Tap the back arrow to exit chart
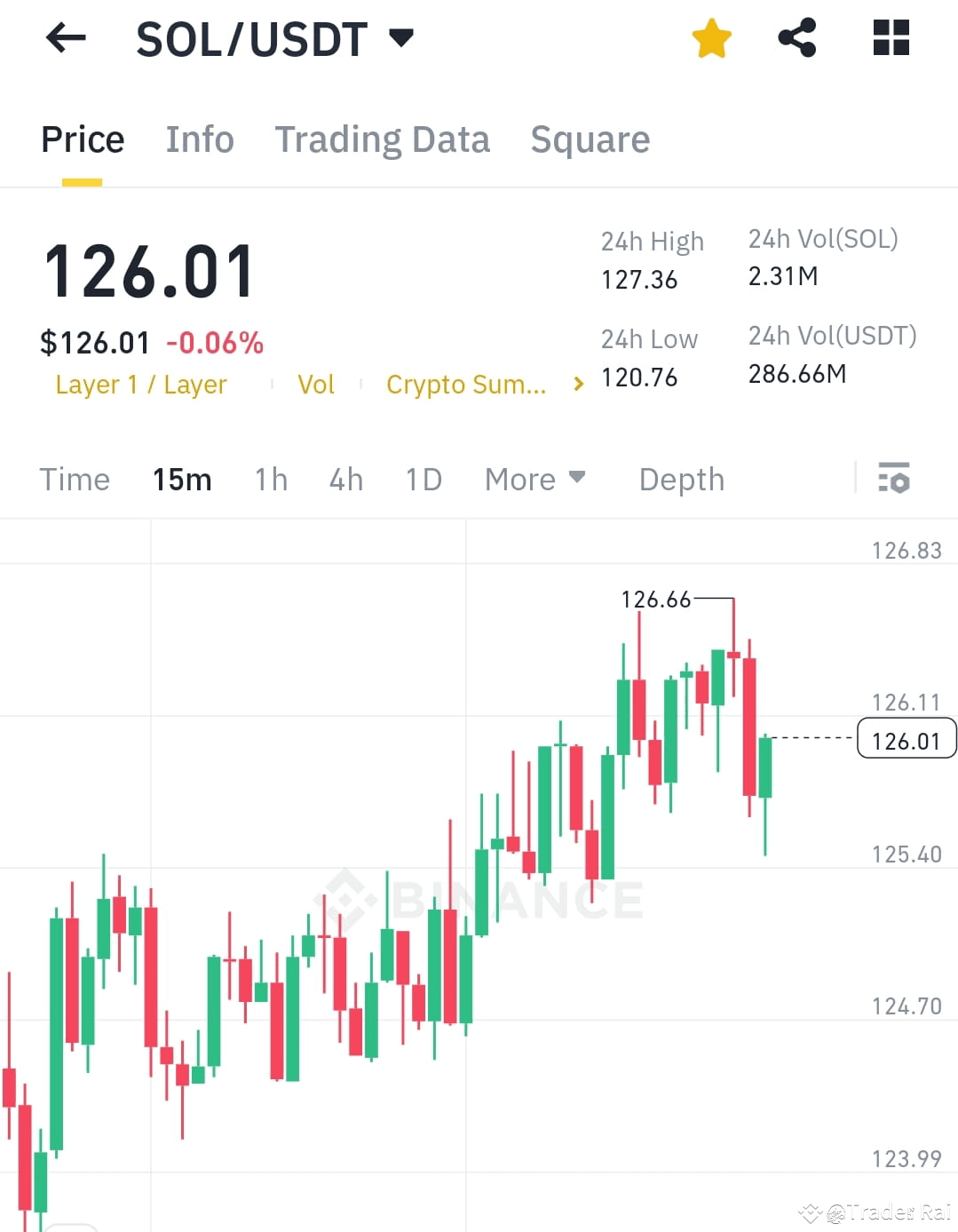Viewport: 958px width, 1232px height. 65,37
